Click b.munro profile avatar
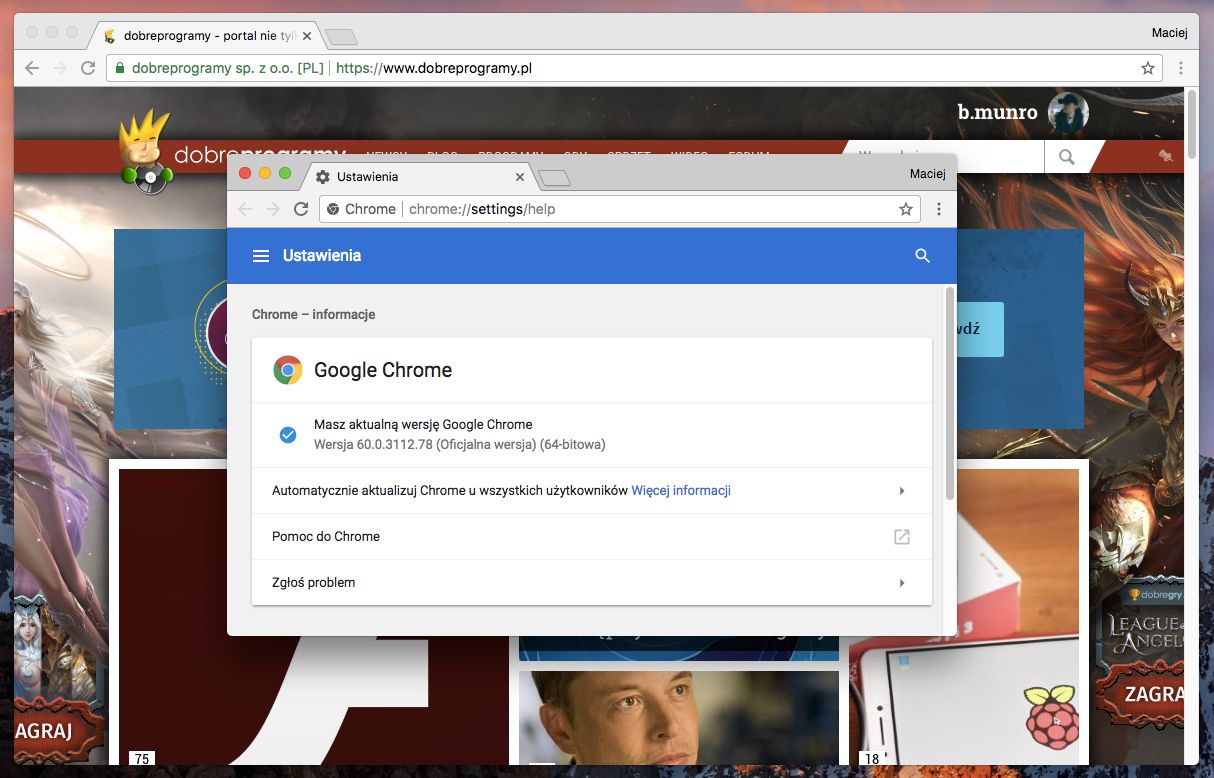1214x778 pixels. pos(1068,112)
